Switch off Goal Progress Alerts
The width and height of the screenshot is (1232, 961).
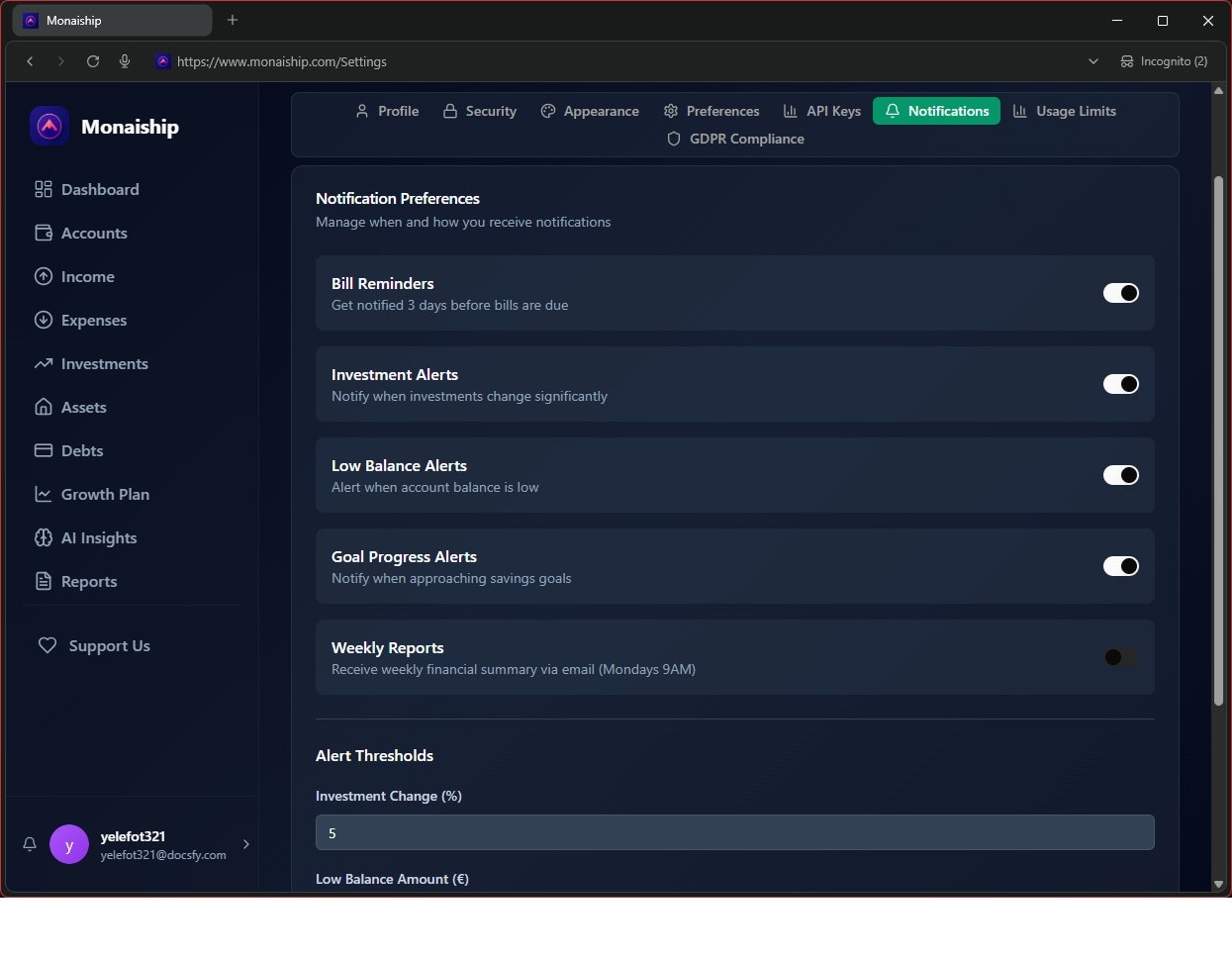pyautogui.click(x=1121, y=566)
